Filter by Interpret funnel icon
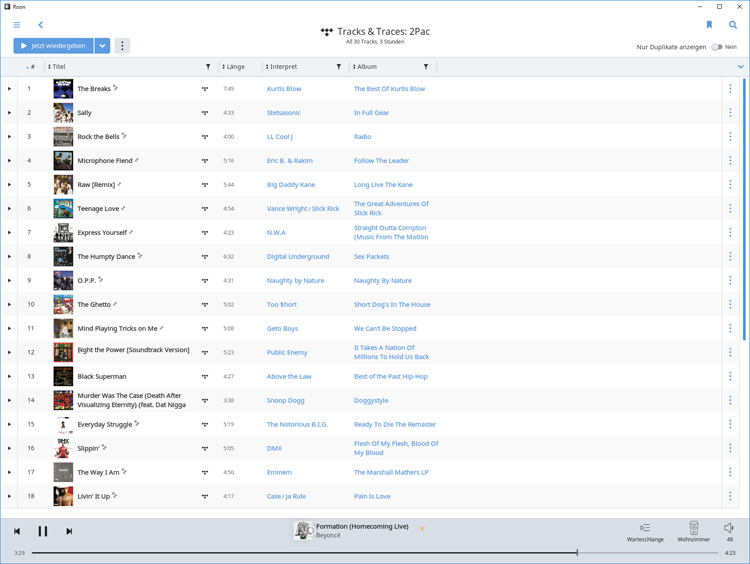Screen dimensions: 750x564 (339, 66)
